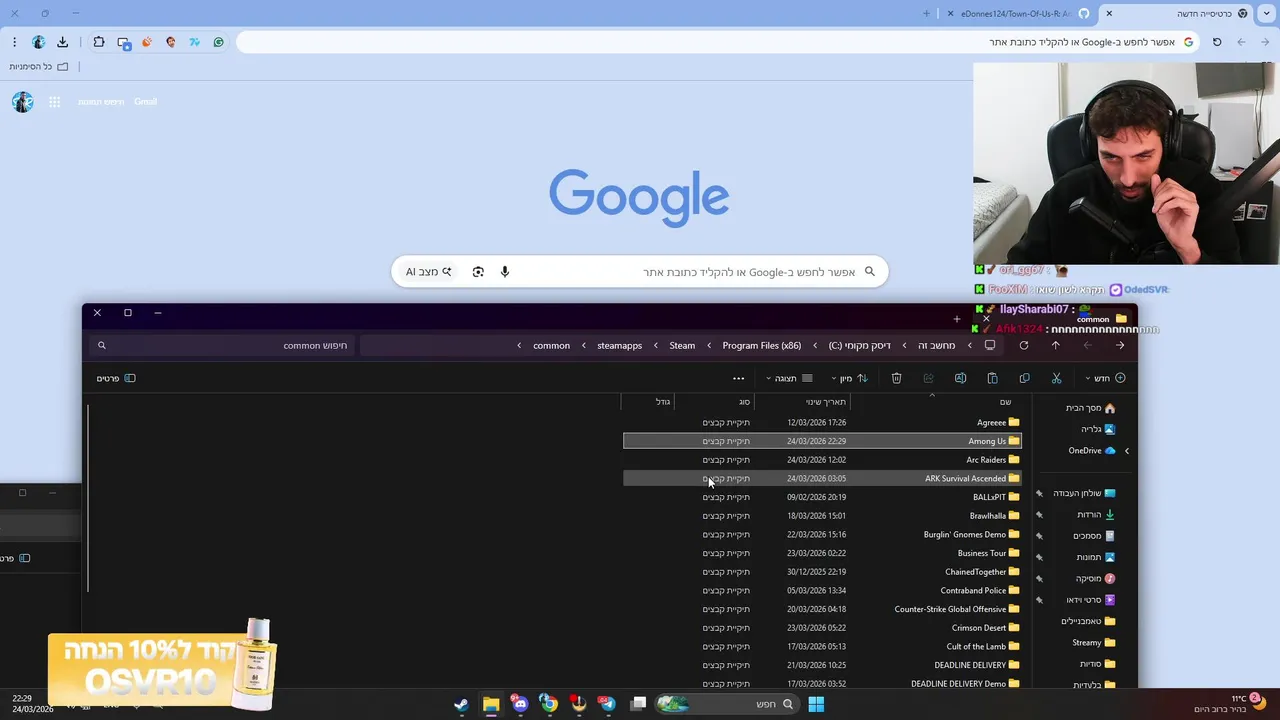Click the computer icon in the address breadcrumb
Image resolution: width=1280 pixels, height=720 pixels.
[x=989, y=345]
